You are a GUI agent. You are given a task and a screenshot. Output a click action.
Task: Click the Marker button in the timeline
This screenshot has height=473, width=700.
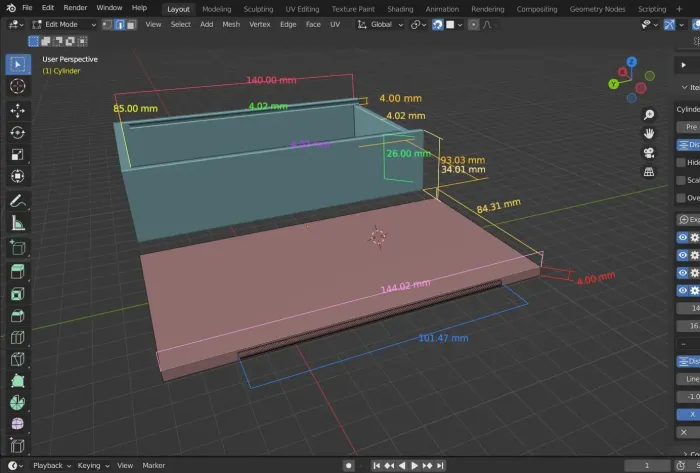[x=154, y=465]
